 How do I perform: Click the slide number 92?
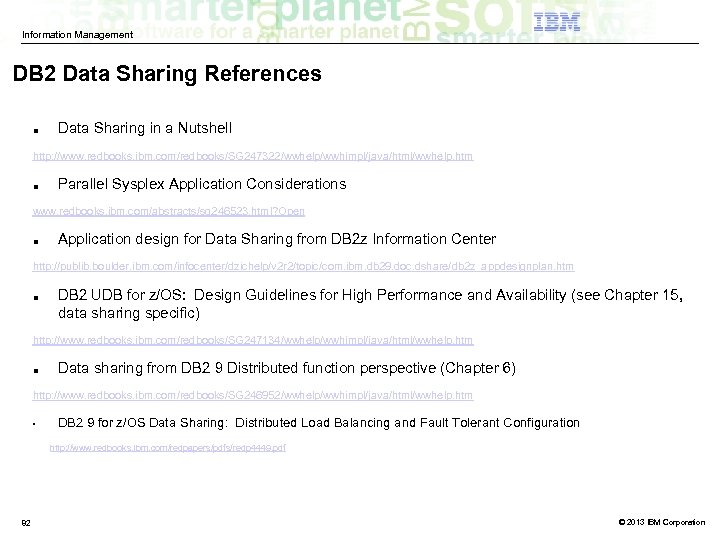(x=26, y=523)
